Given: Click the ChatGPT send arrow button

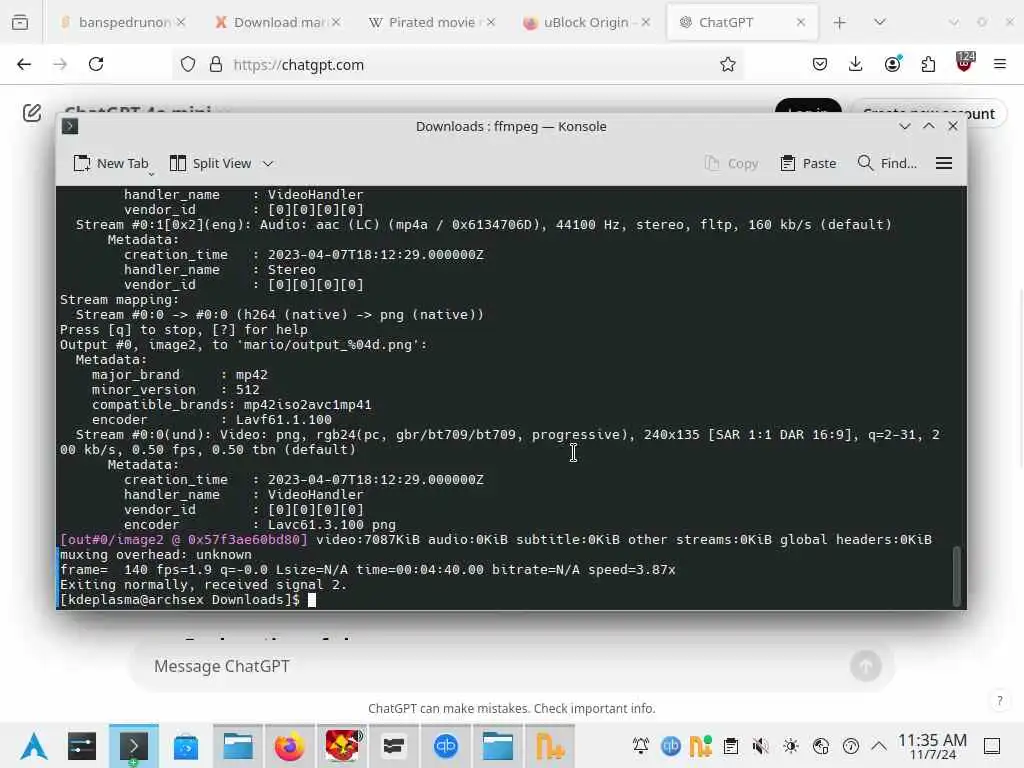Looking at the screenshot, I should (x=866, y=666).
